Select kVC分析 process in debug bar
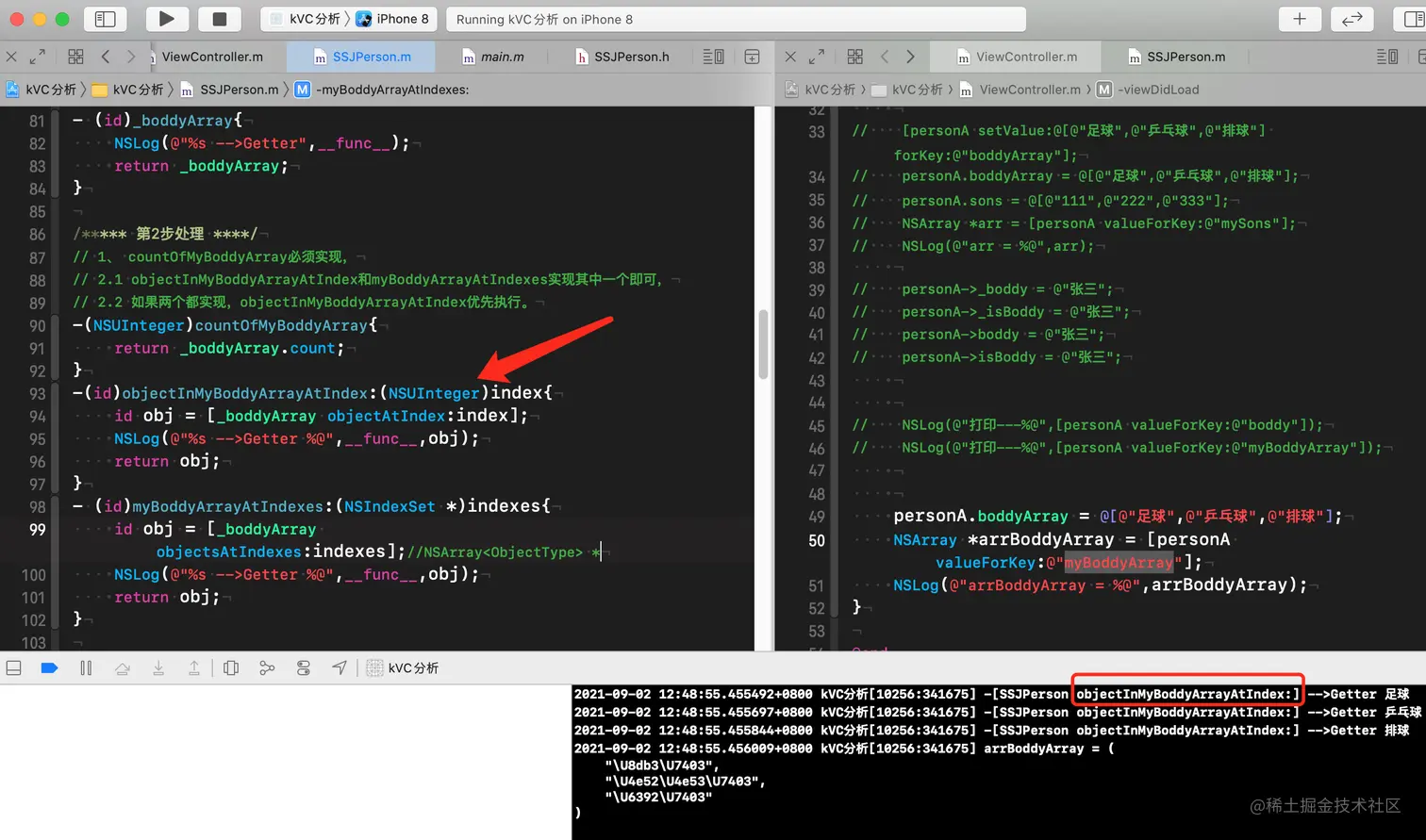Viewport: 1426px width, 840px height. pyautogui.click(x=403, y=667)
